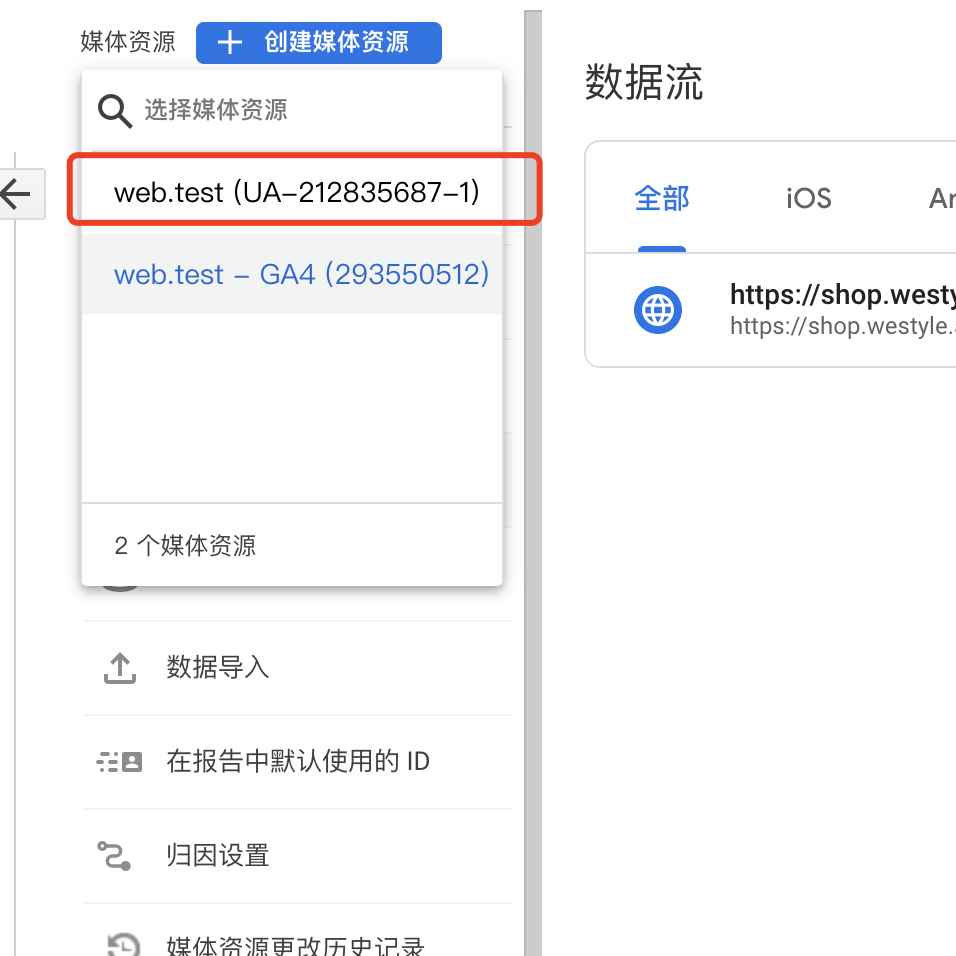Click the 2 个媒体资源 count text

(185, 546)
